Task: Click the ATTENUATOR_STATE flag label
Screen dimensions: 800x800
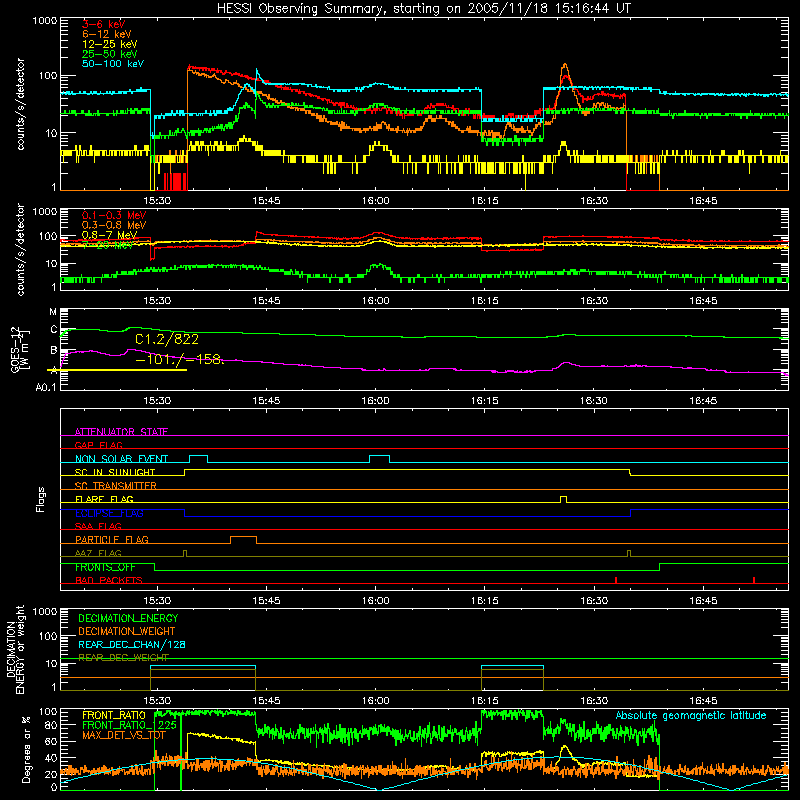Action: [121, 432]
